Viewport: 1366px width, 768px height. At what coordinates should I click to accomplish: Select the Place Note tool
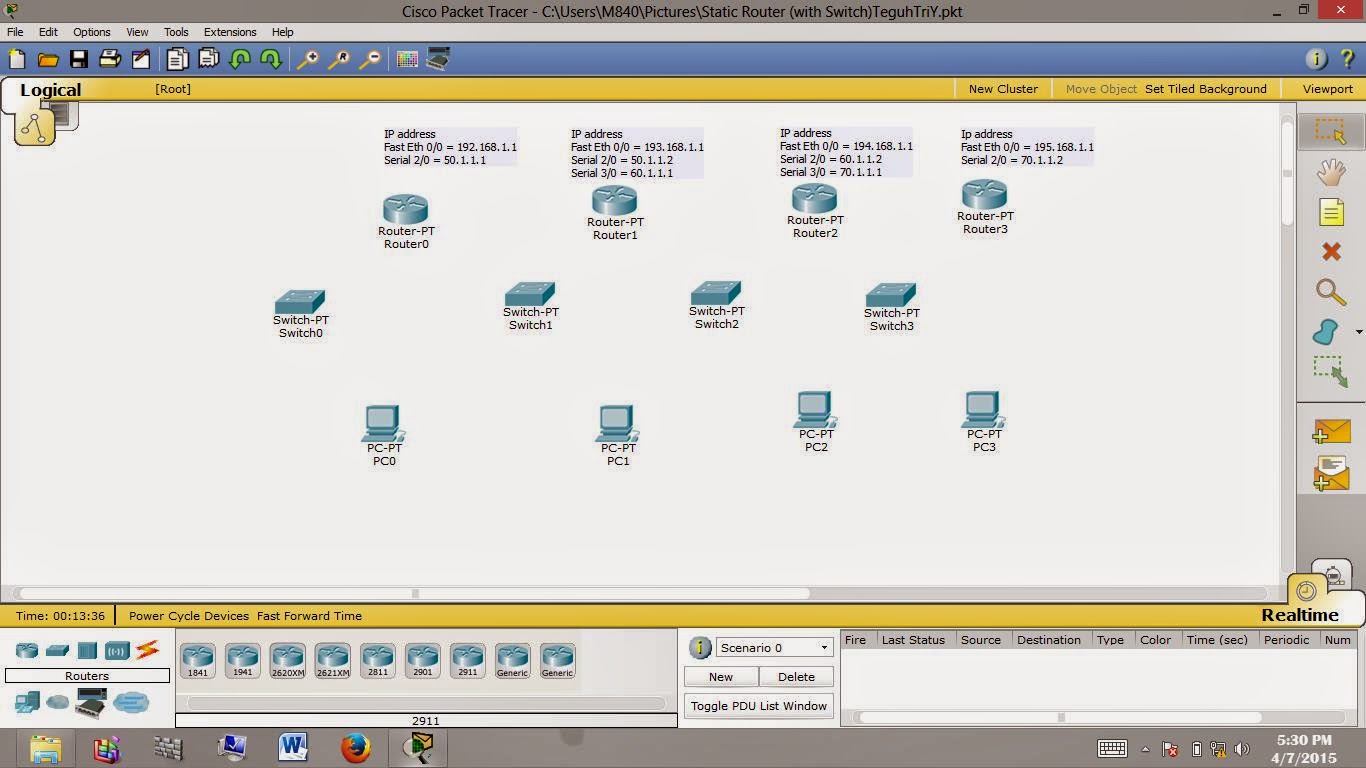pos(1330,211)
